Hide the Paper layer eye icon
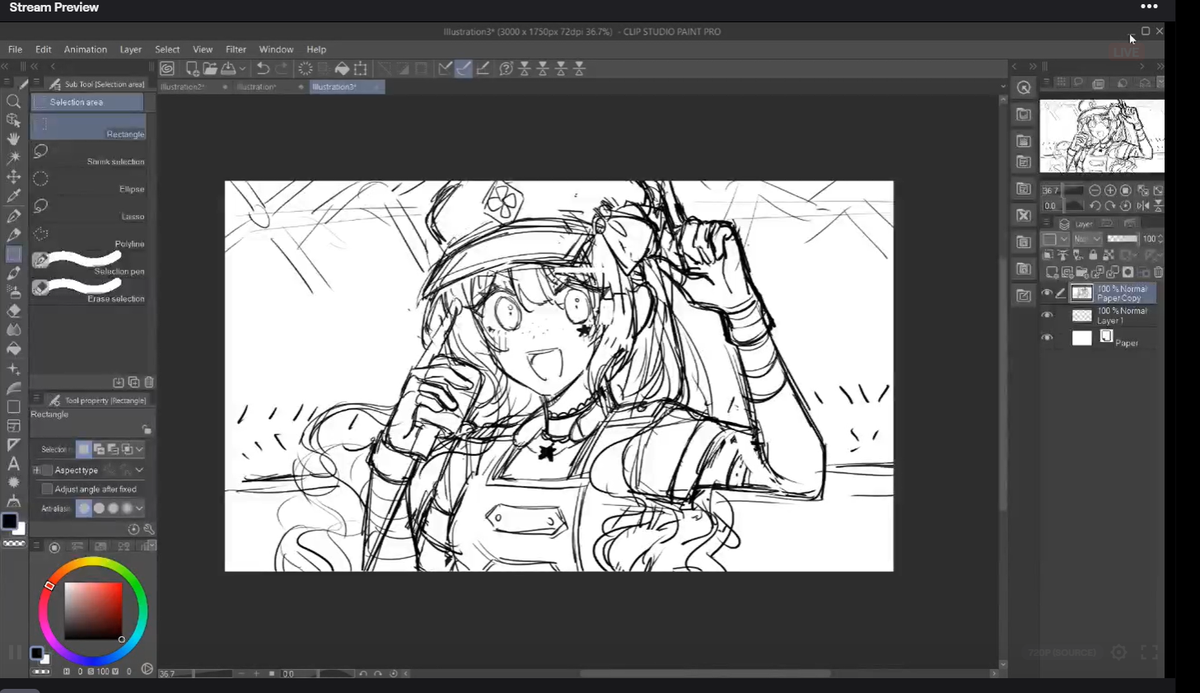 (1047, 338)
